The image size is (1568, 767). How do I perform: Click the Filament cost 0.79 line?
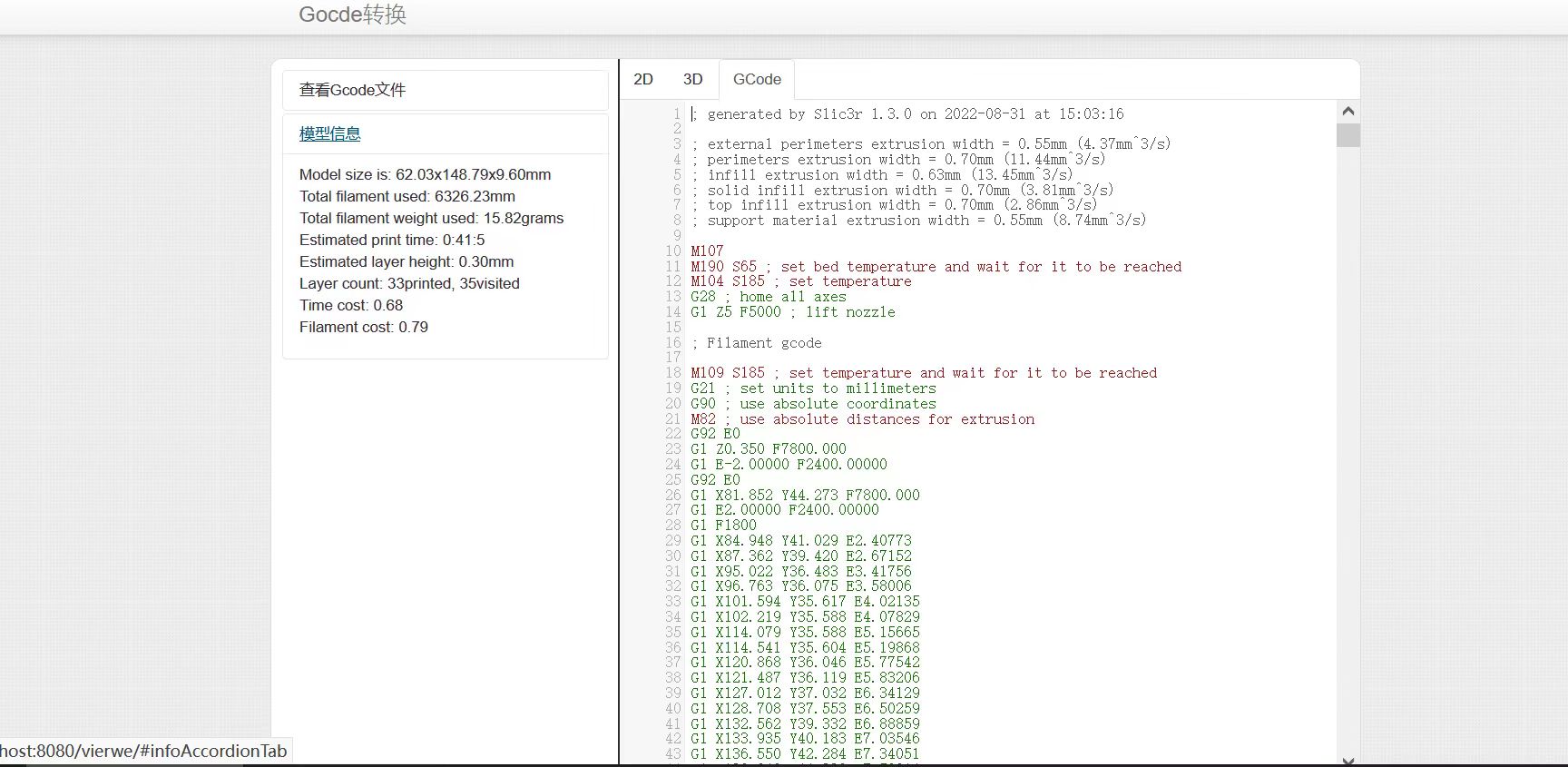364,327
